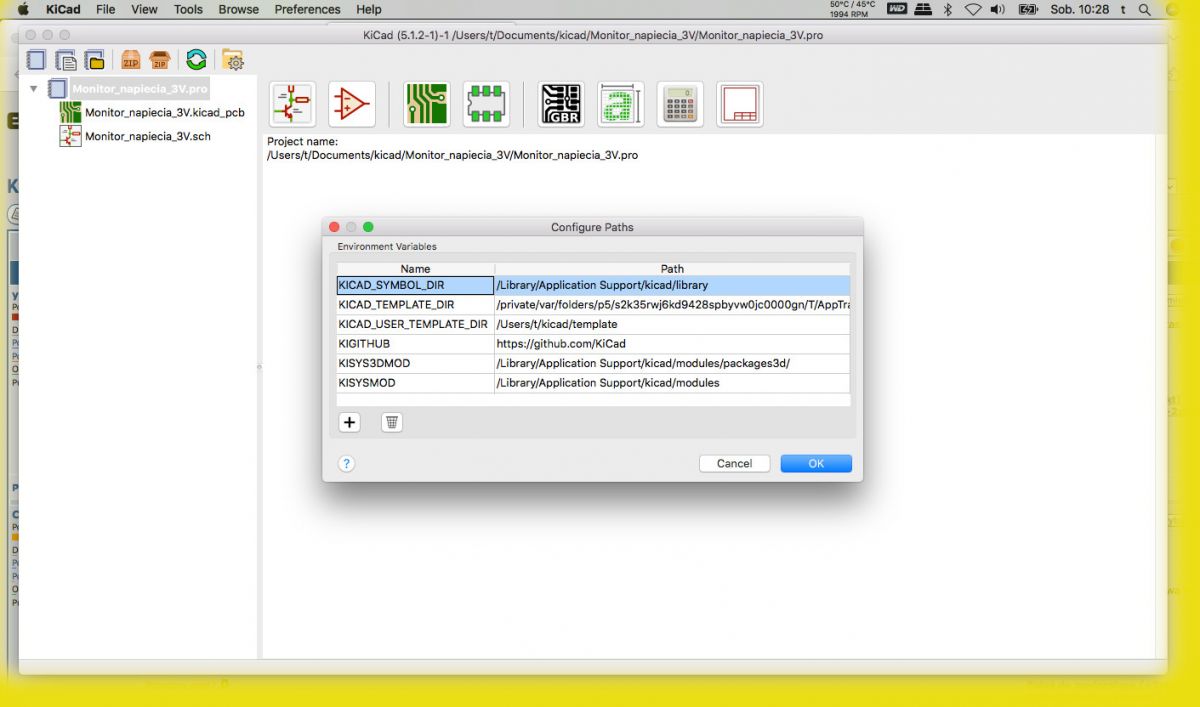The width and height of the screenshot is (1200, 707).
Task: Refresh the project tree
Action: (x=196, y=60)
